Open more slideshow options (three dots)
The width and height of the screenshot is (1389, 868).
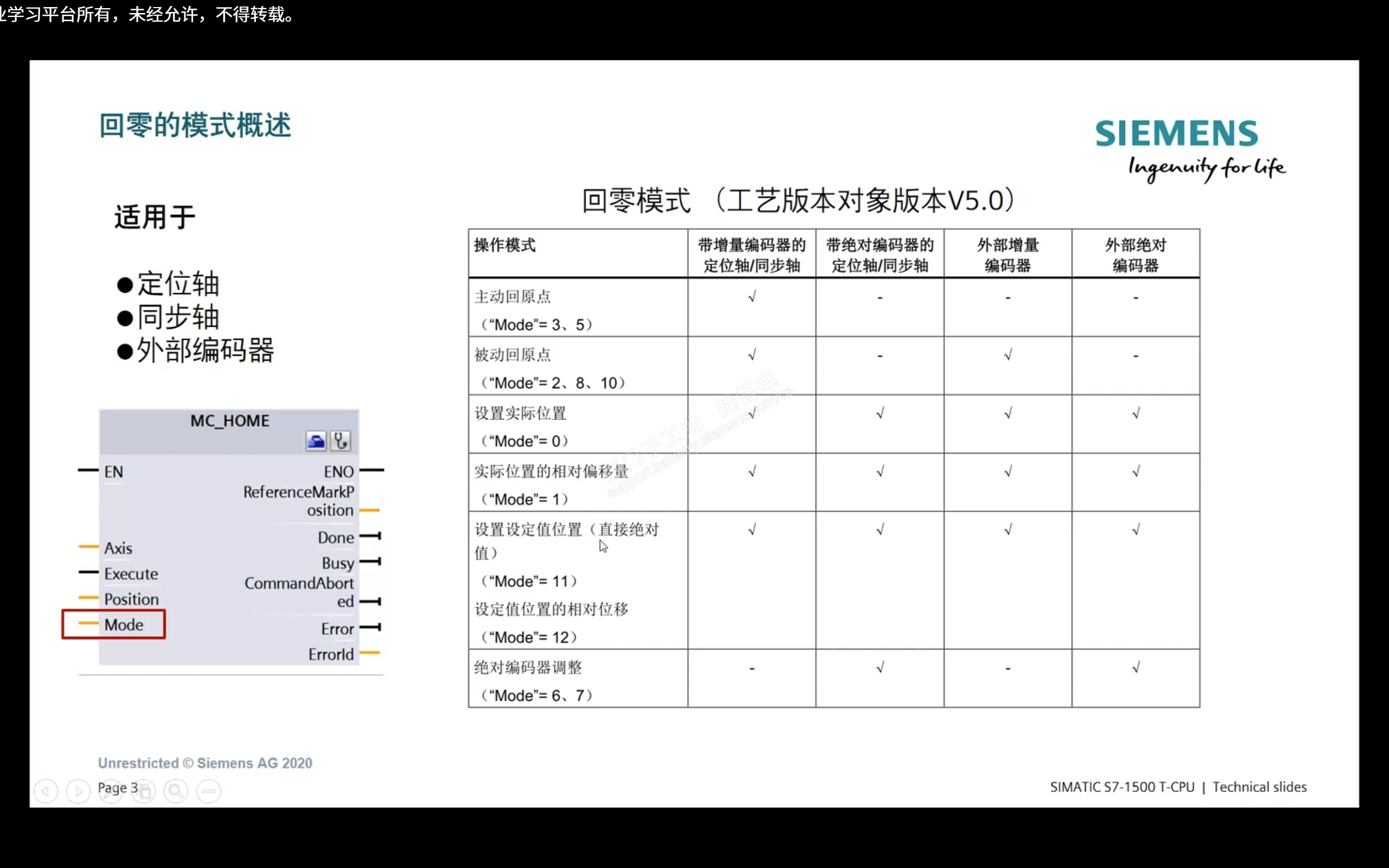coord(208,791)
